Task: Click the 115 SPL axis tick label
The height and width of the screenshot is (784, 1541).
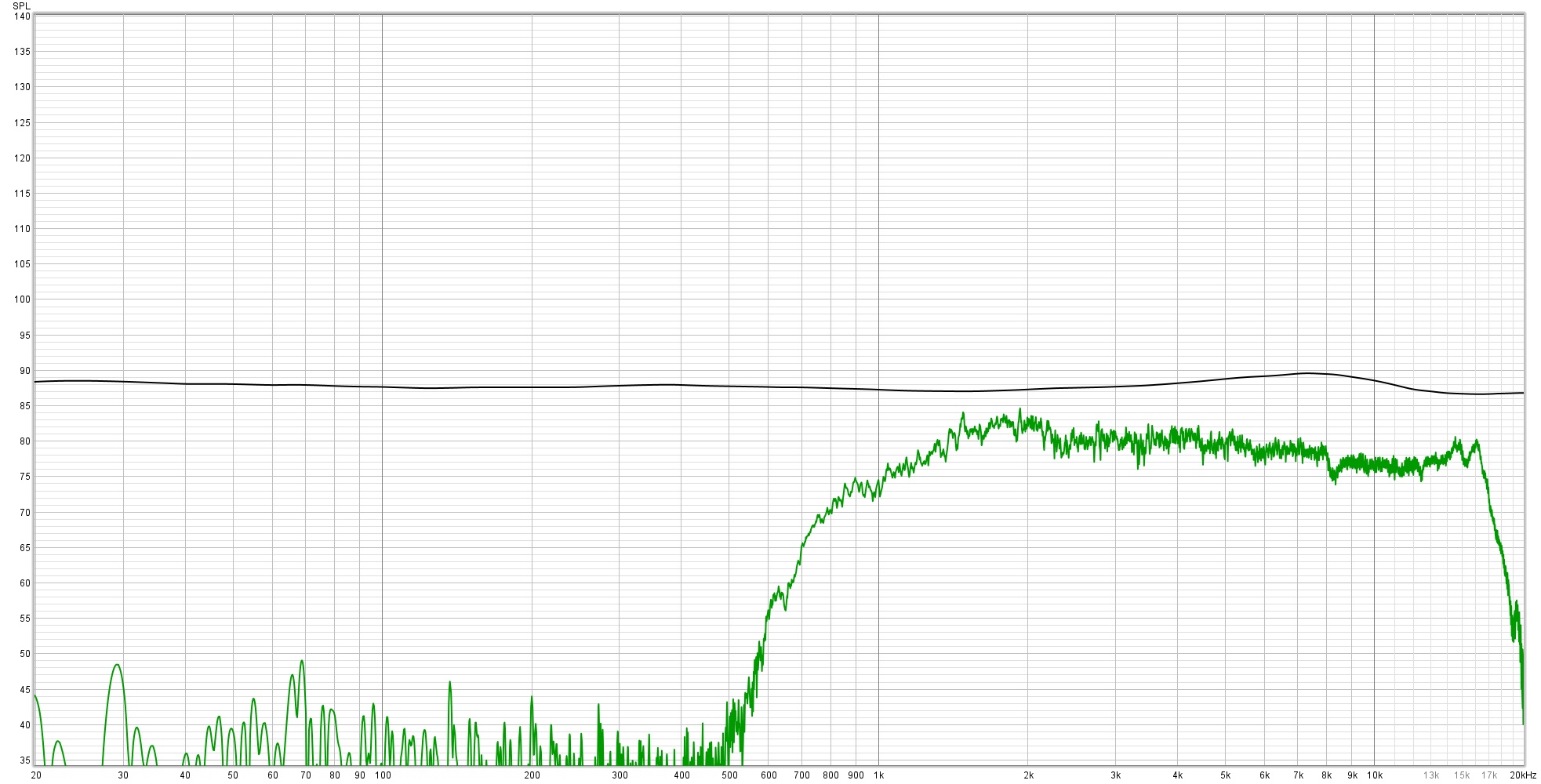Action: 22,193
